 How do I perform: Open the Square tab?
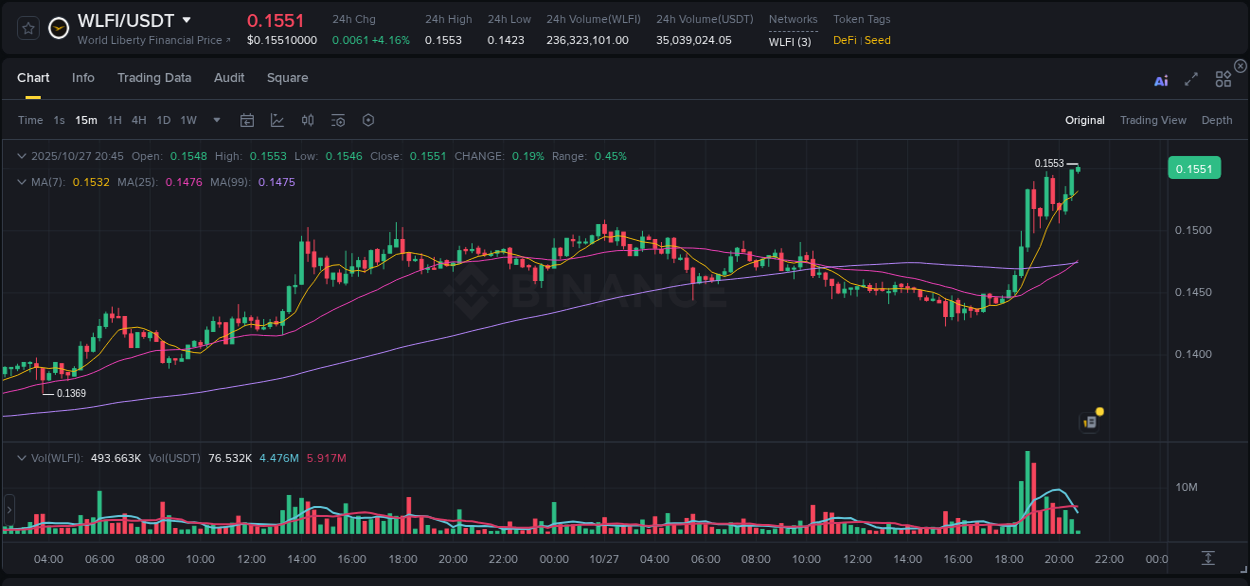coord(287,78)
